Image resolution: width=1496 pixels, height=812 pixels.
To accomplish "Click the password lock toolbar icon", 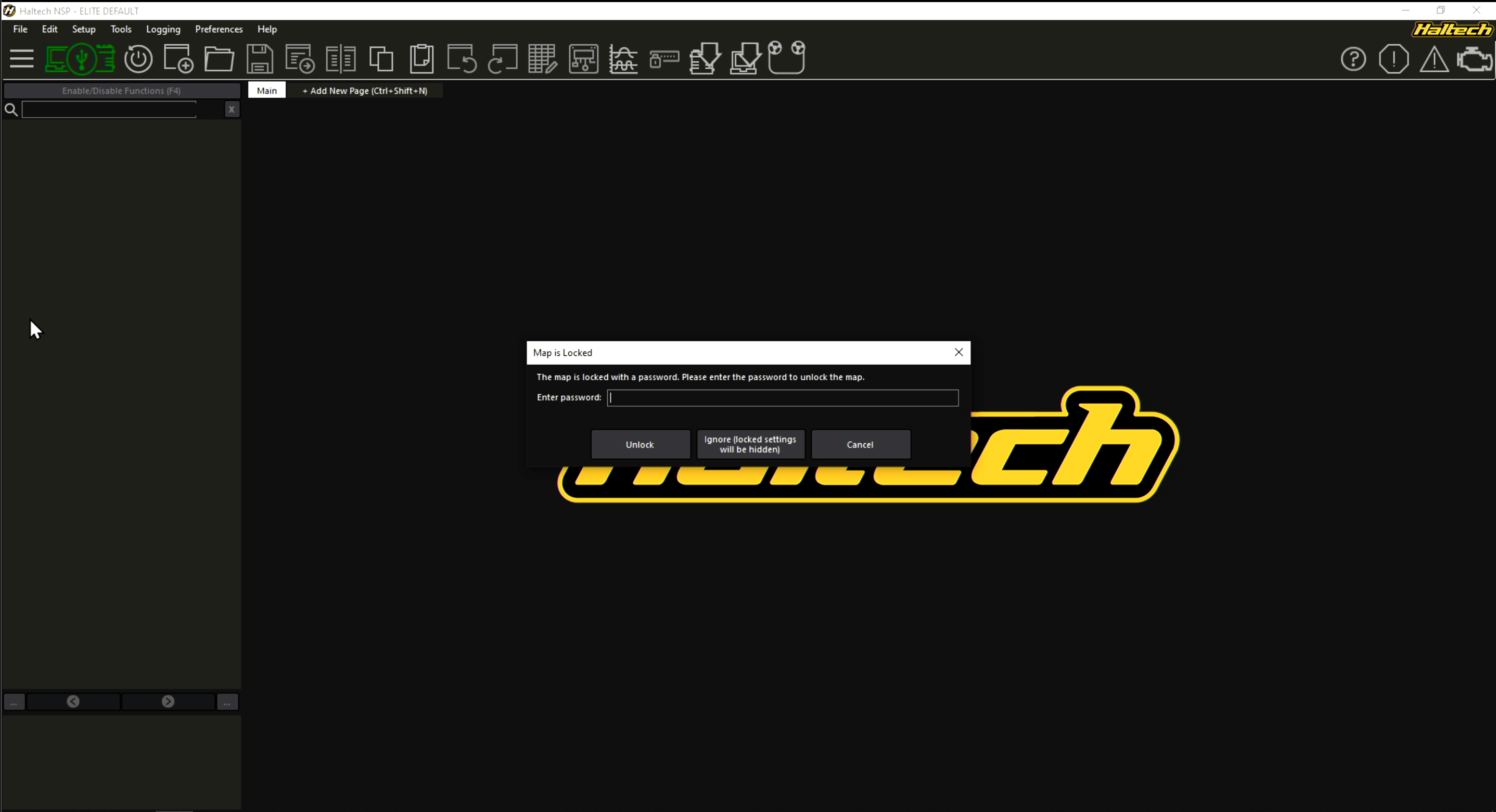I will tap(664, 59).
